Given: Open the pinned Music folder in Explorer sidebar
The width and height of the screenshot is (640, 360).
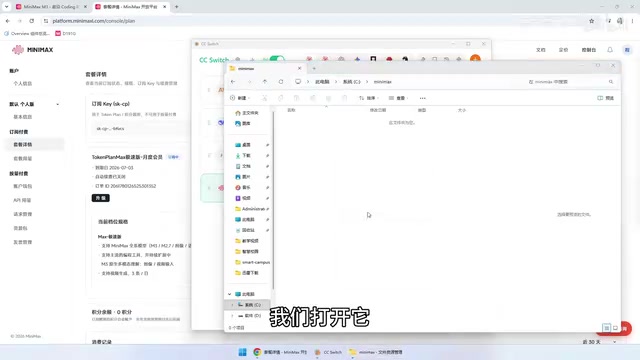Looking at the screenshot, I should (x=243, y=187).
